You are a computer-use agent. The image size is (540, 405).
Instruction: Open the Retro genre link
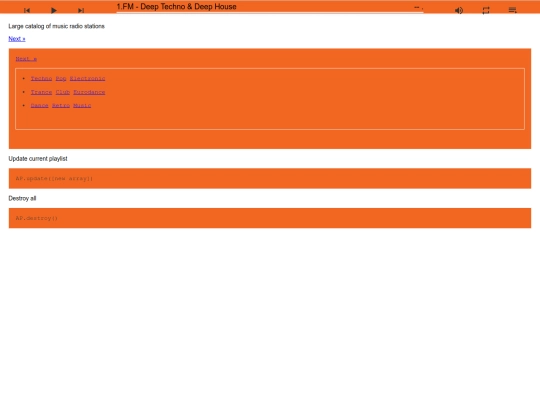coord(61,105)
